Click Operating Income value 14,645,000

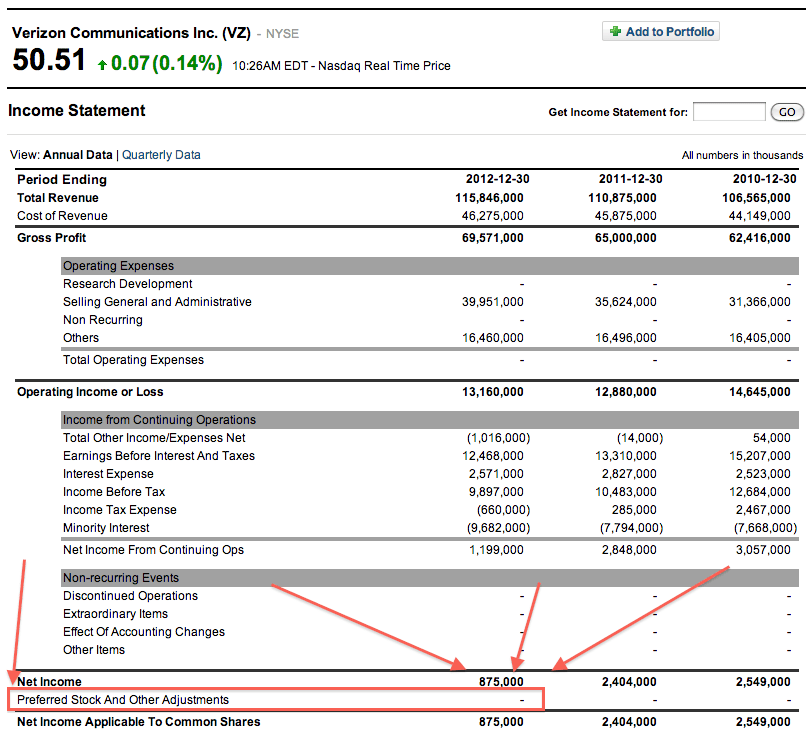coord(759,392)
